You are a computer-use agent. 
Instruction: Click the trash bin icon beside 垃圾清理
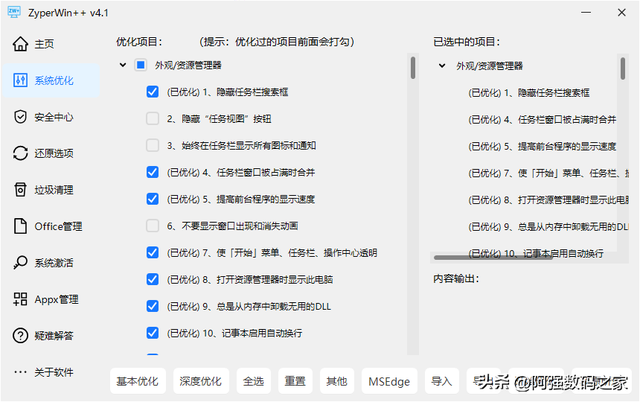pyautogui.click(x=20, y=190)
